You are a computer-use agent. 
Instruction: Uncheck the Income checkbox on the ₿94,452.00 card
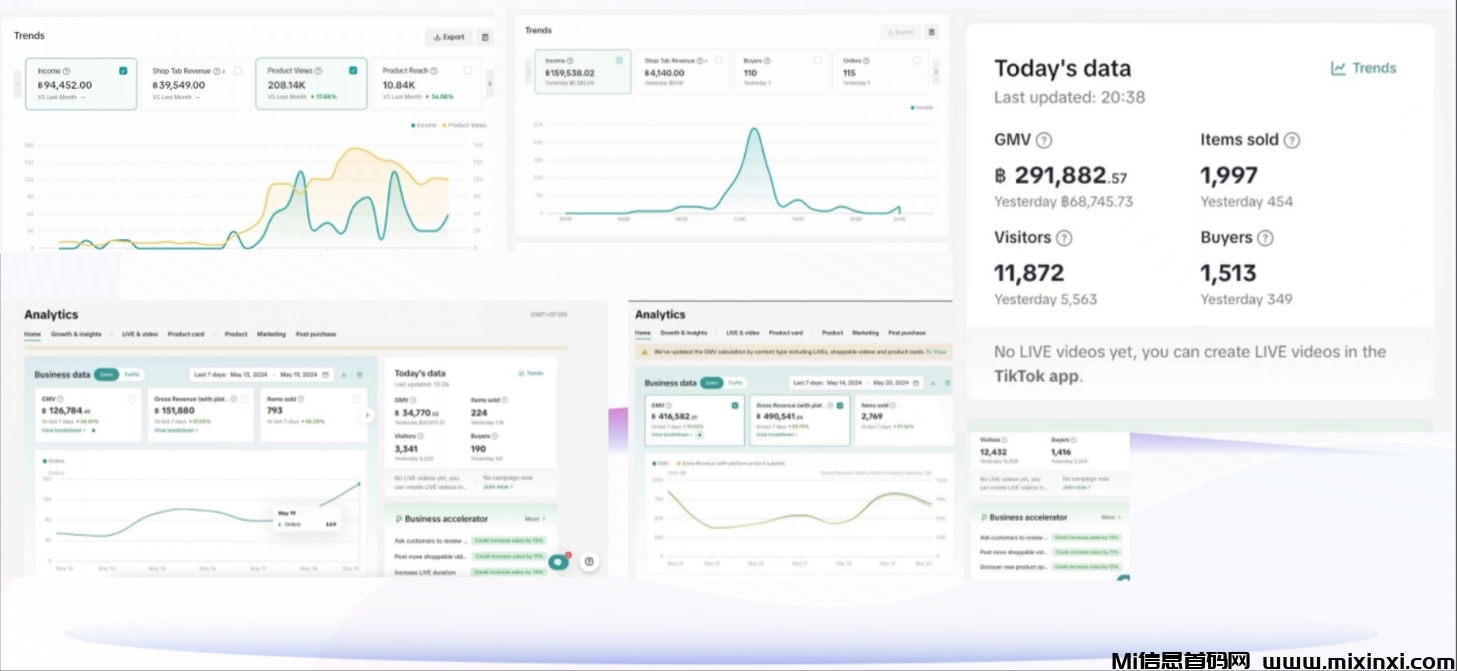pyautogui.click(x=123, y=71)
